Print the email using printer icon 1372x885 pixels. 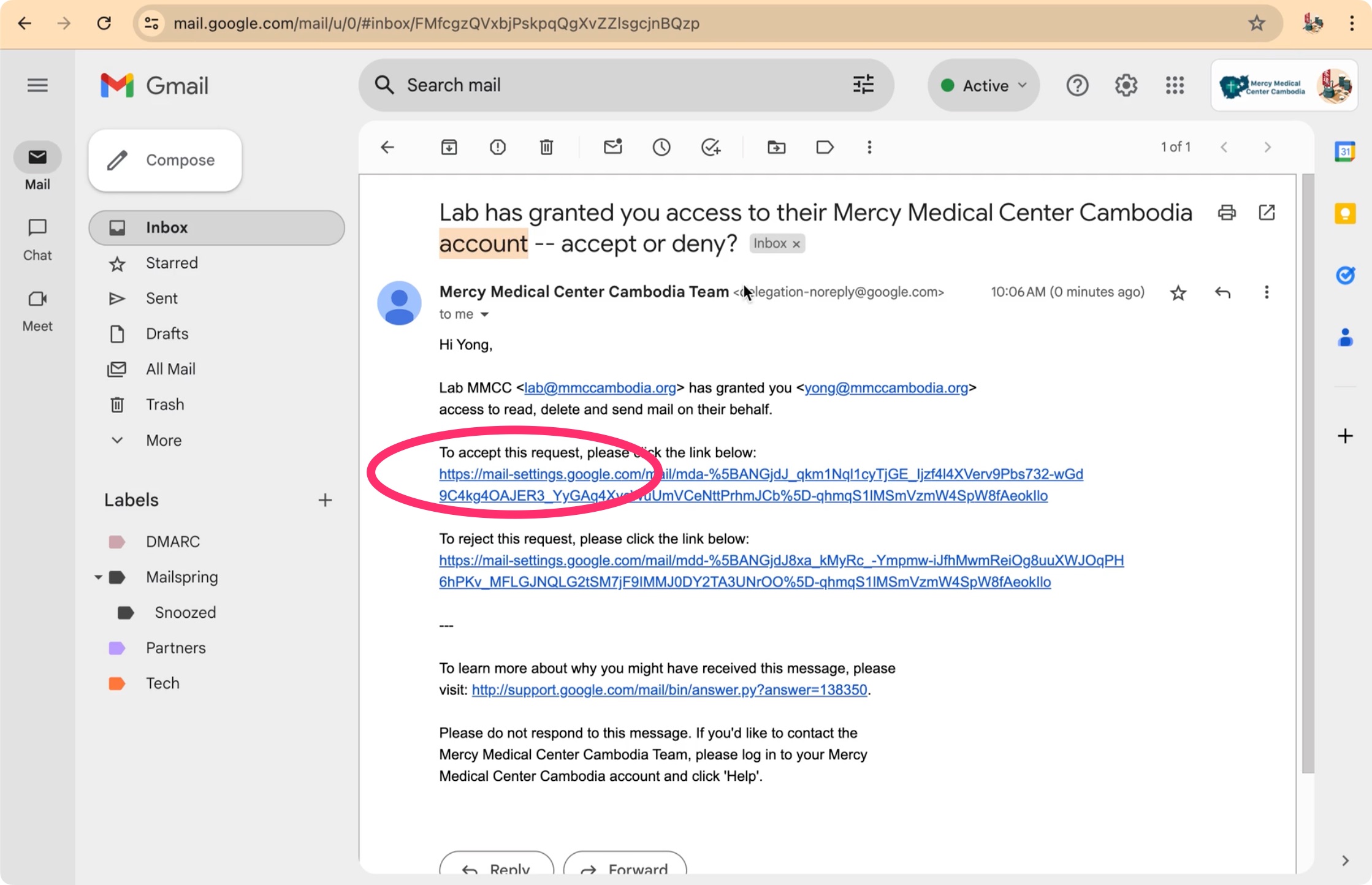1227,213
